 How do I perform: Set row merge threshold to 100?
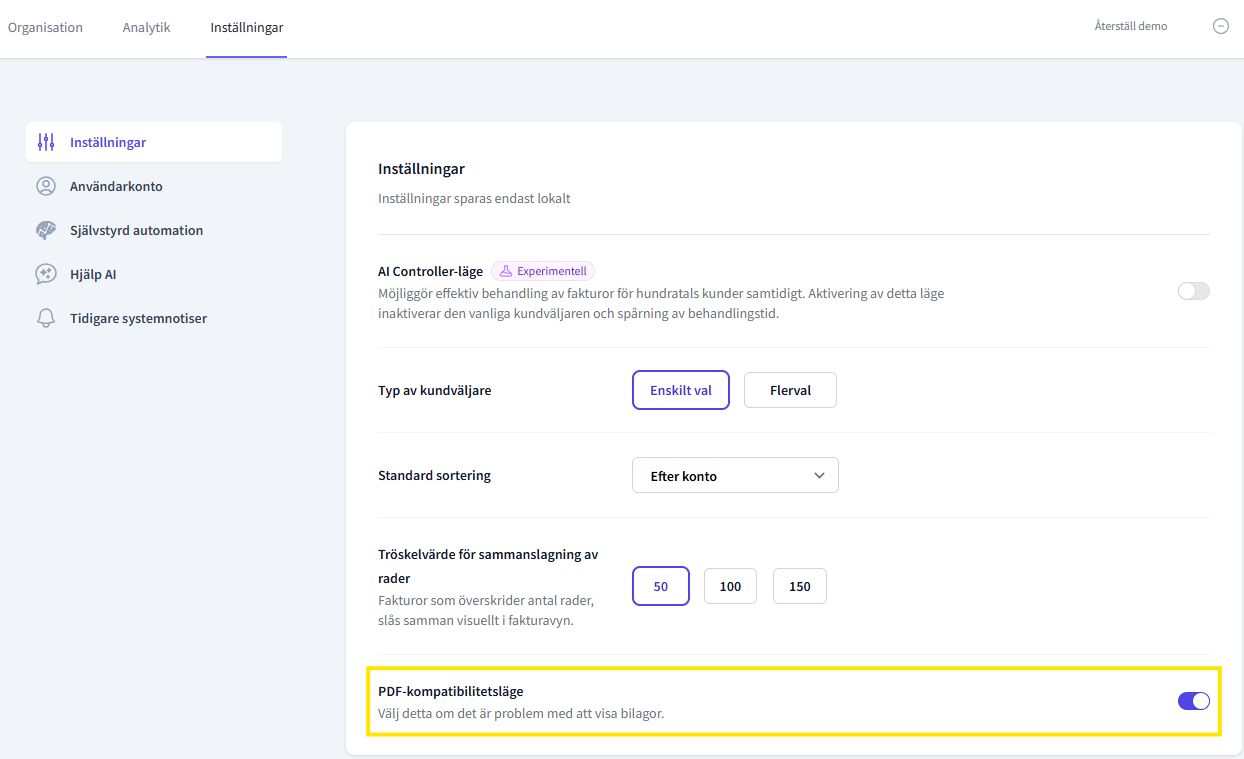point(730,586)
